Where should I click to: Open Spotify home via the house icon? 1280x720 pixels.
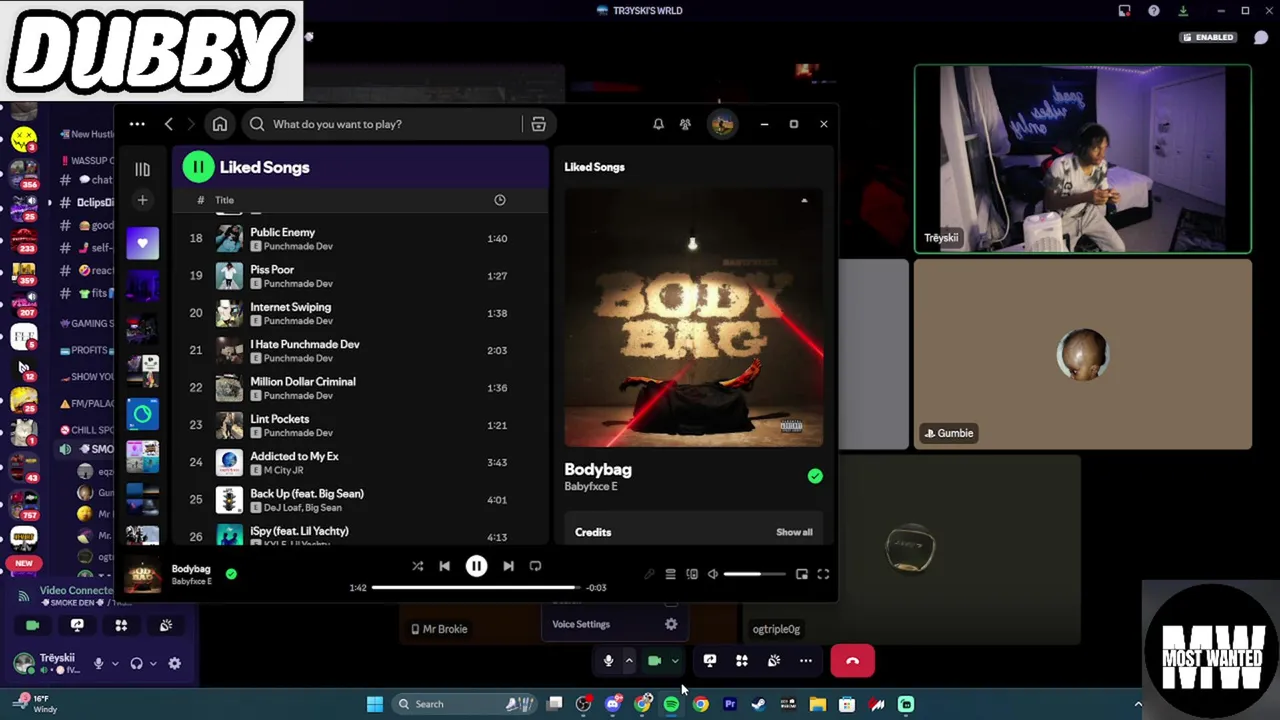[220, 124]
